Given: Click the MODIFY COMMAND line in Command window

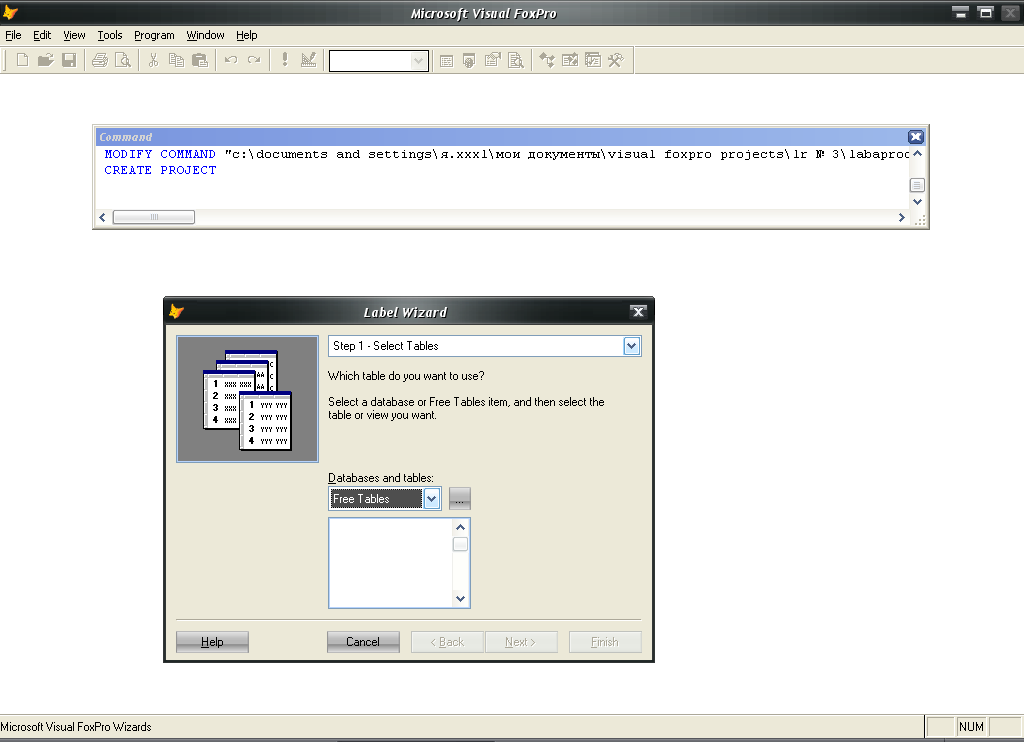Looking at the screenshot, I should [506, 154].
